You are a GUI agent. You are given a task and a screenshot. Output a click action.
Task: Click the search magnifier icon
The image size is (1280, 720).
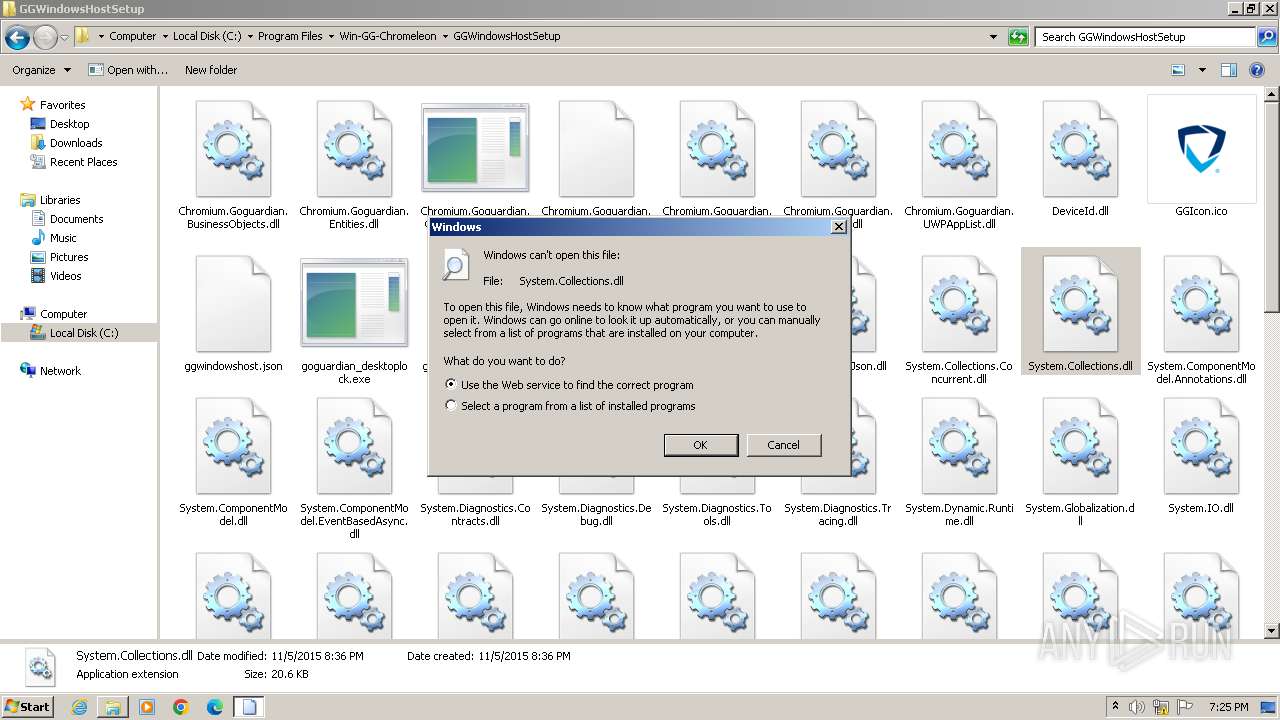(1266, 37)
